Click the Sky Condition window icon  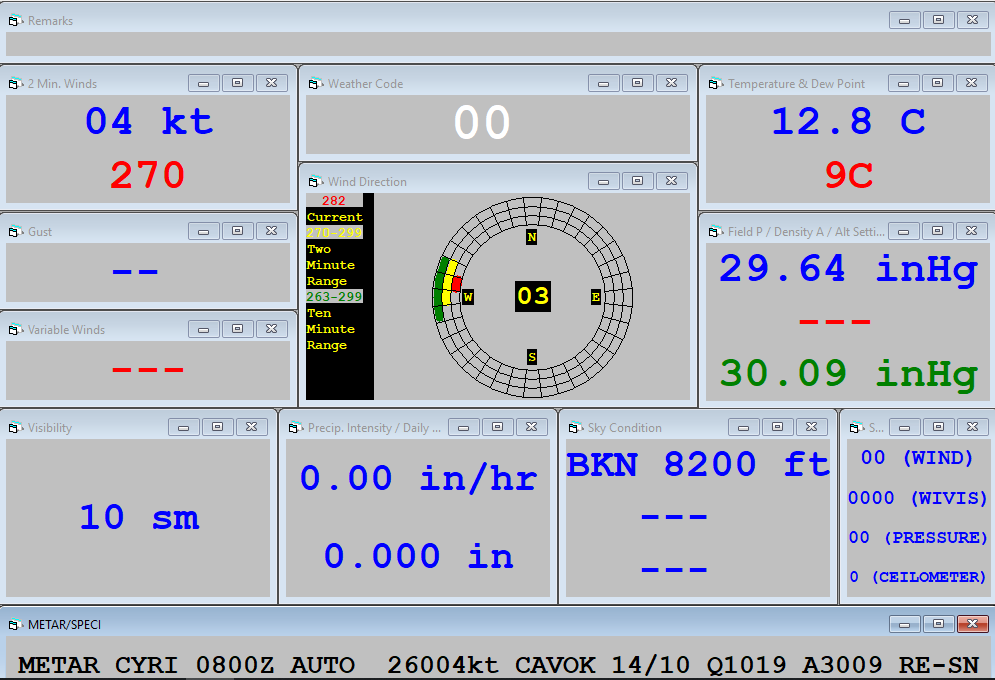(x=576, y=428)
